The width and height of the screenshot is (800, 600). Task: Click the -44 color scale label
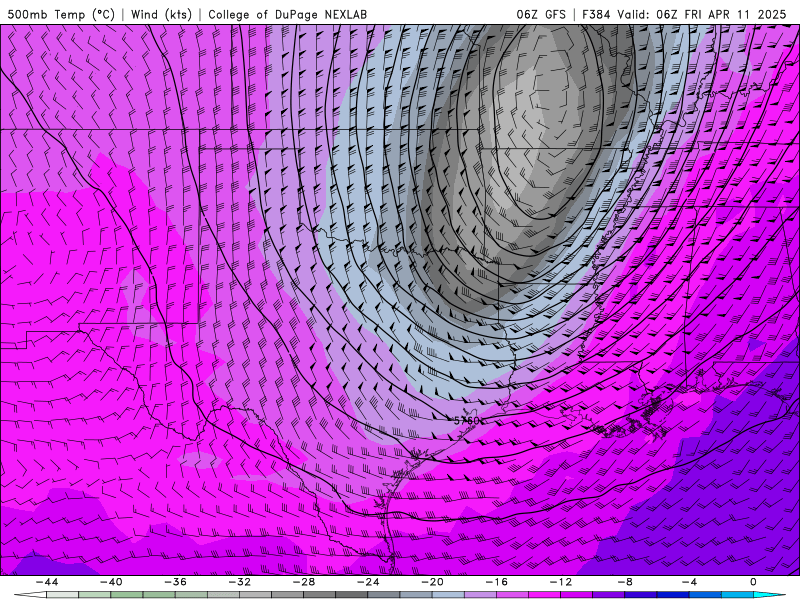tap(47, 582)
